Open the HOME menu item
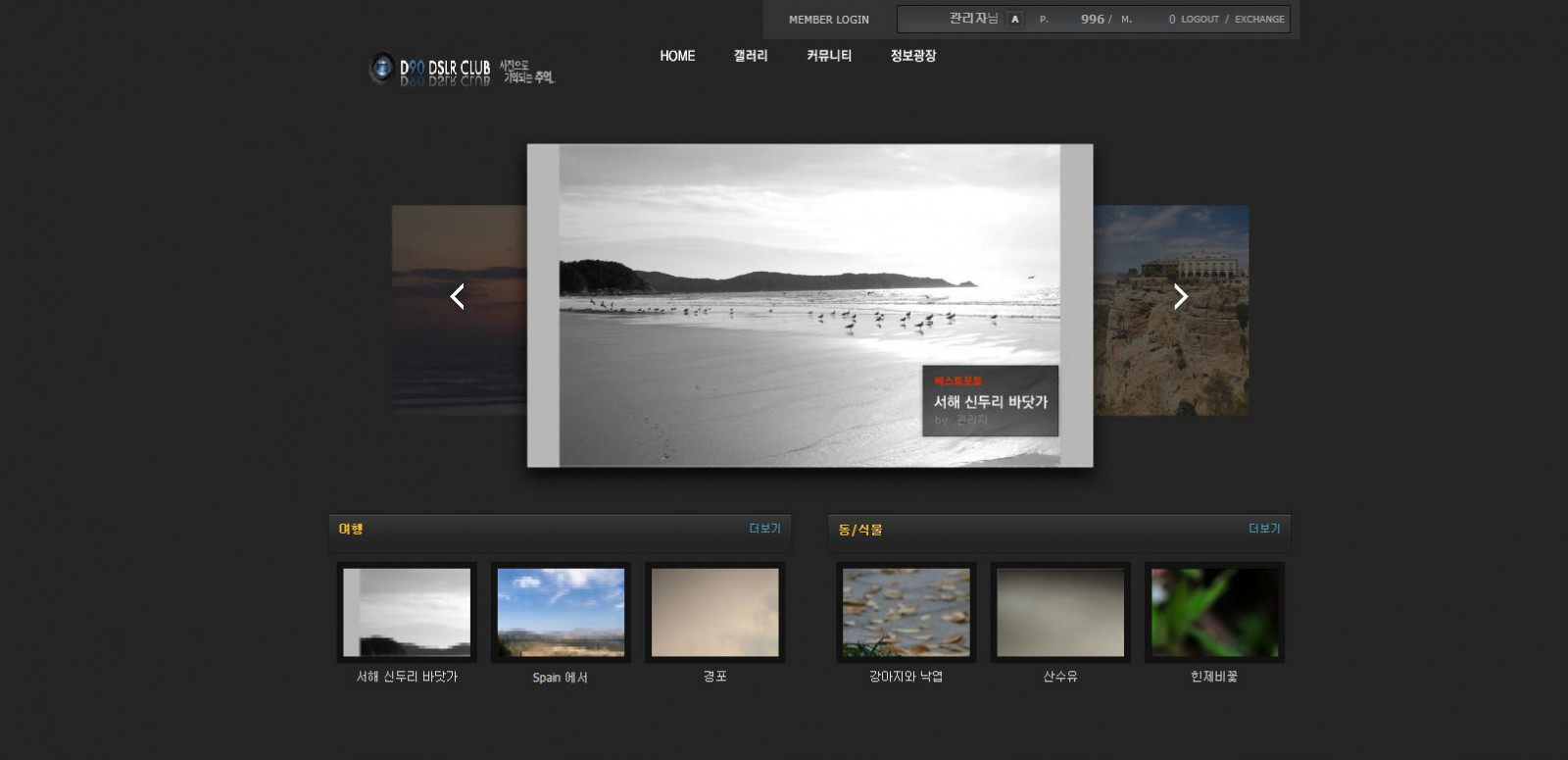1568x760 pixels. [677, 56]
